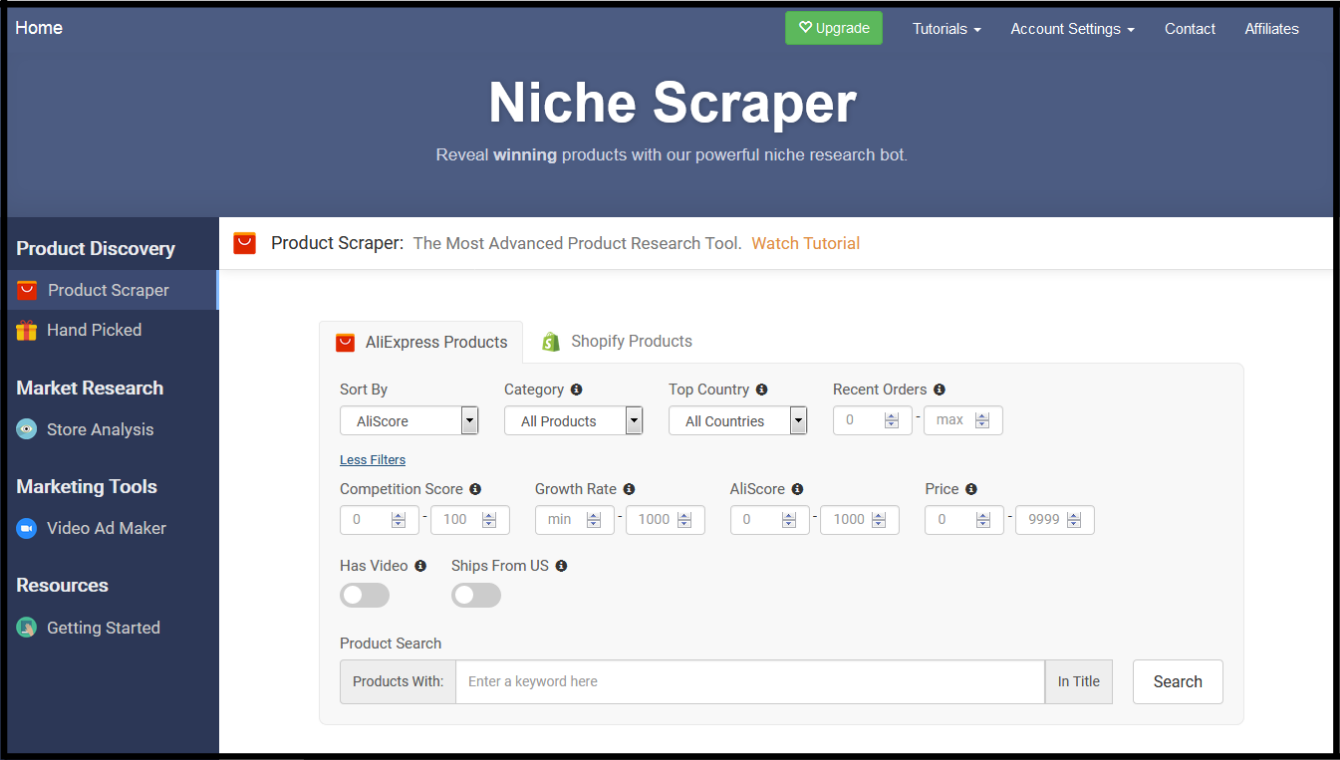This screenshot has width=1340, height=760.
Task: Click the AliExpress icon beside Product Scraper sidebar
Action: click(x=27, y=290)
